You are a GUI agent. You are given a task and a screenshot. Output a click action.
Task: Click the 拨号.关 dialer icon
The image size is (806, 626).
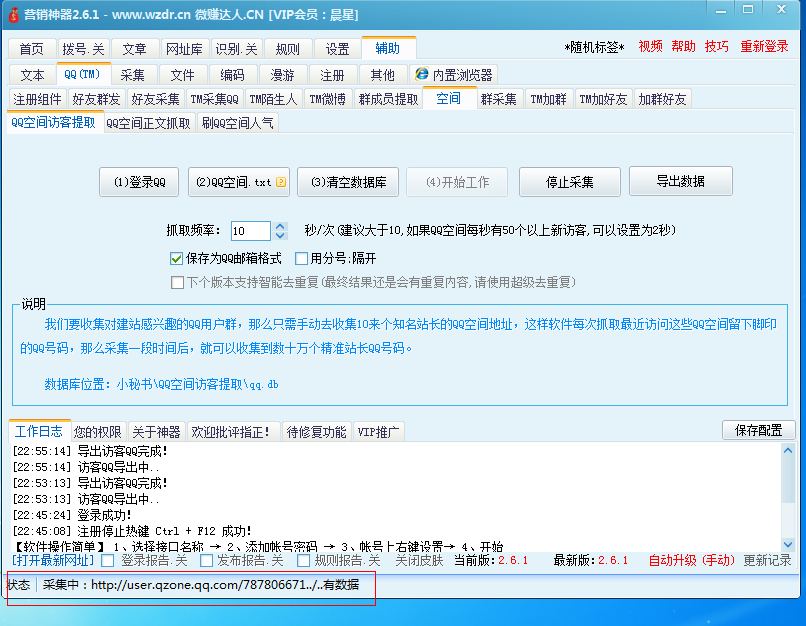82,47
